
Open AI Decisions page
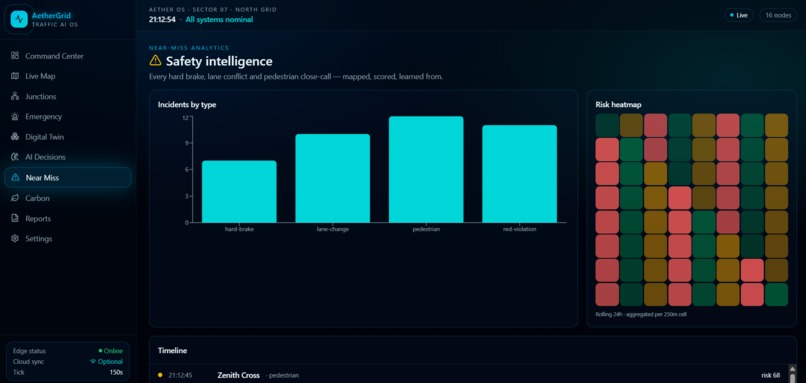click(68, 157)
